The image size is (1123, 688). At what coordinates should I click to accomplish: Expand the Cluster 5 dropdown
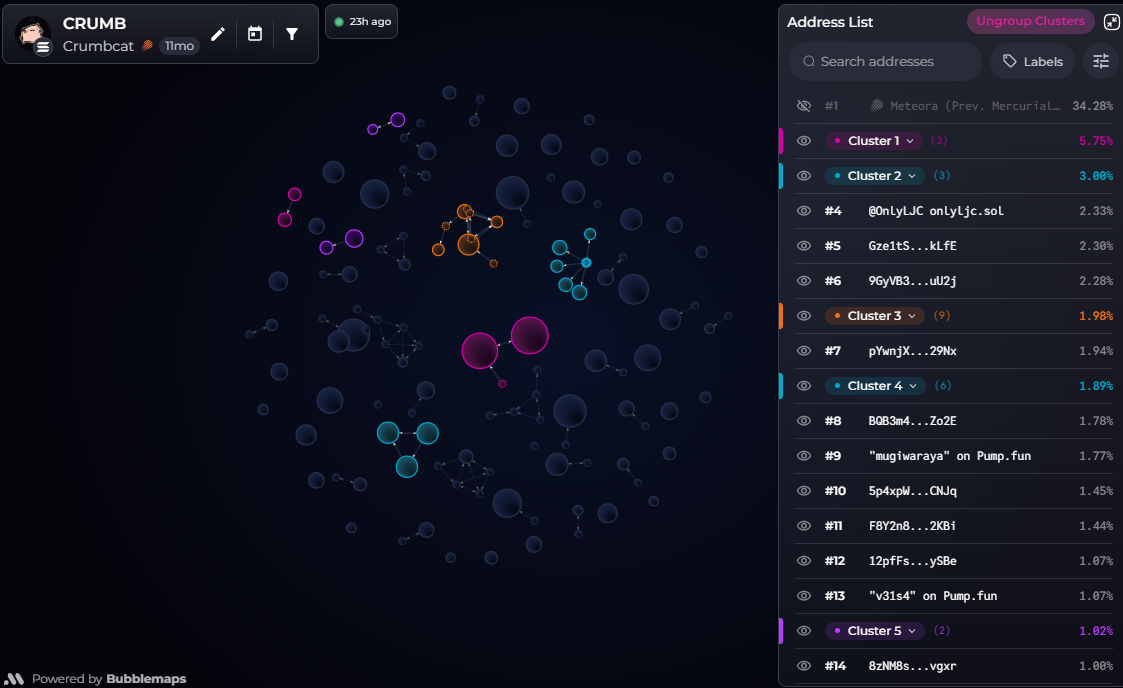(874, 631)
